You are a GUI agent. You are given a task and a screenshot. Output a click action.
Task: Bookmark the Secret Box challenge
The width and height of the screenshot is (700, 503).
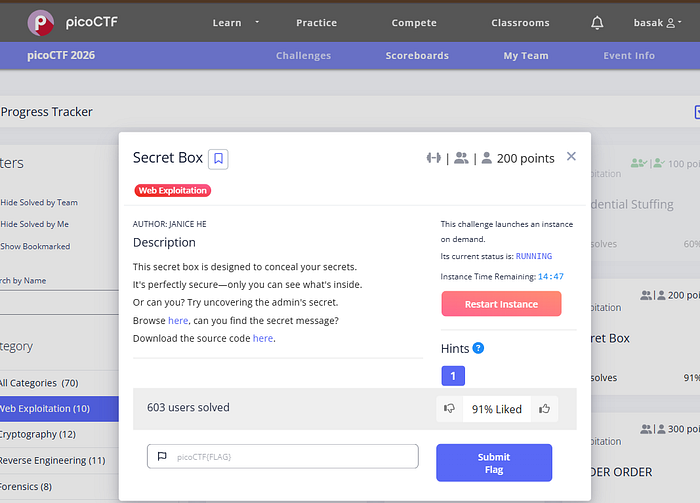click(x=218, y=159)
